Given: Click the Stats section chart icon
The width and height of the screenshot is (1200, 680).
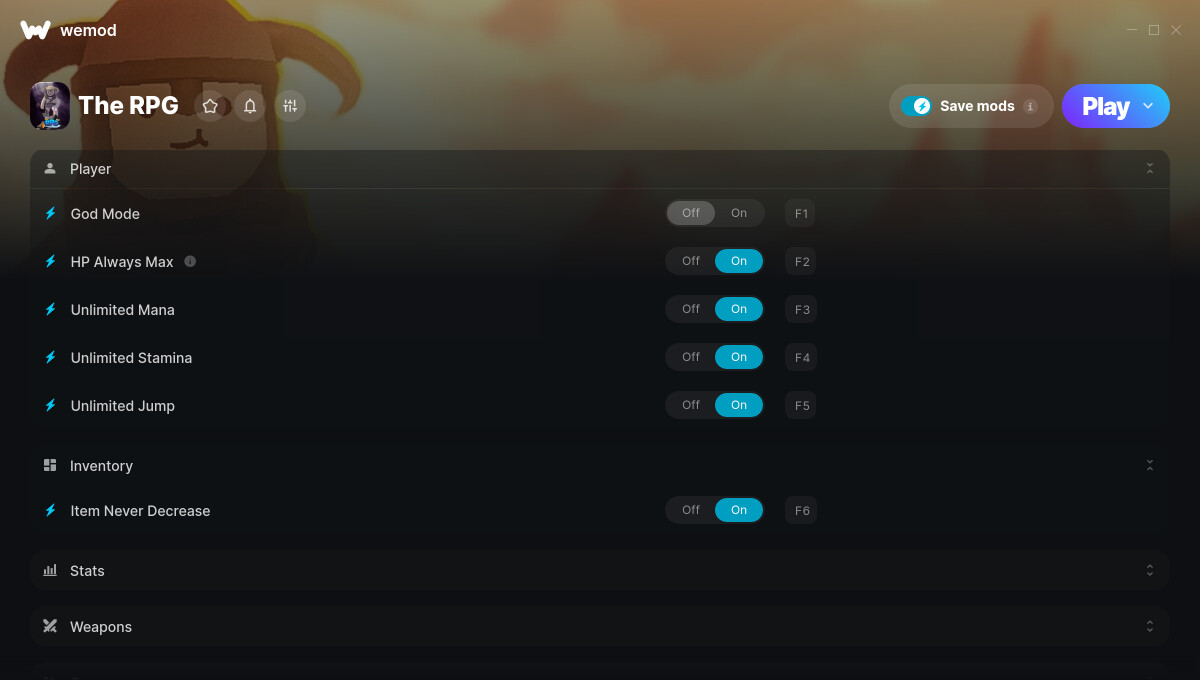Looking at the screenshot, I should pos(50,570).
